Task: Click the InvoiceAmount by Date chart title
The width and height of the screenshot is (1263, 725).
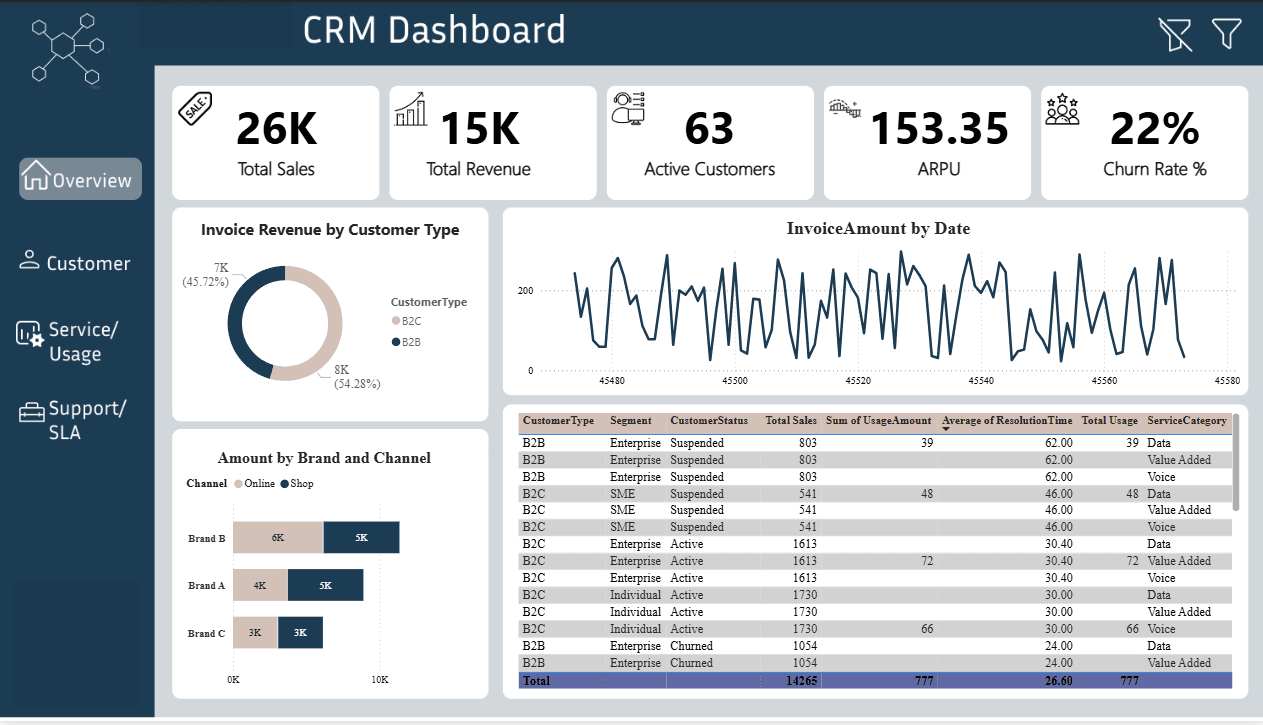Action: coord(878,228)
